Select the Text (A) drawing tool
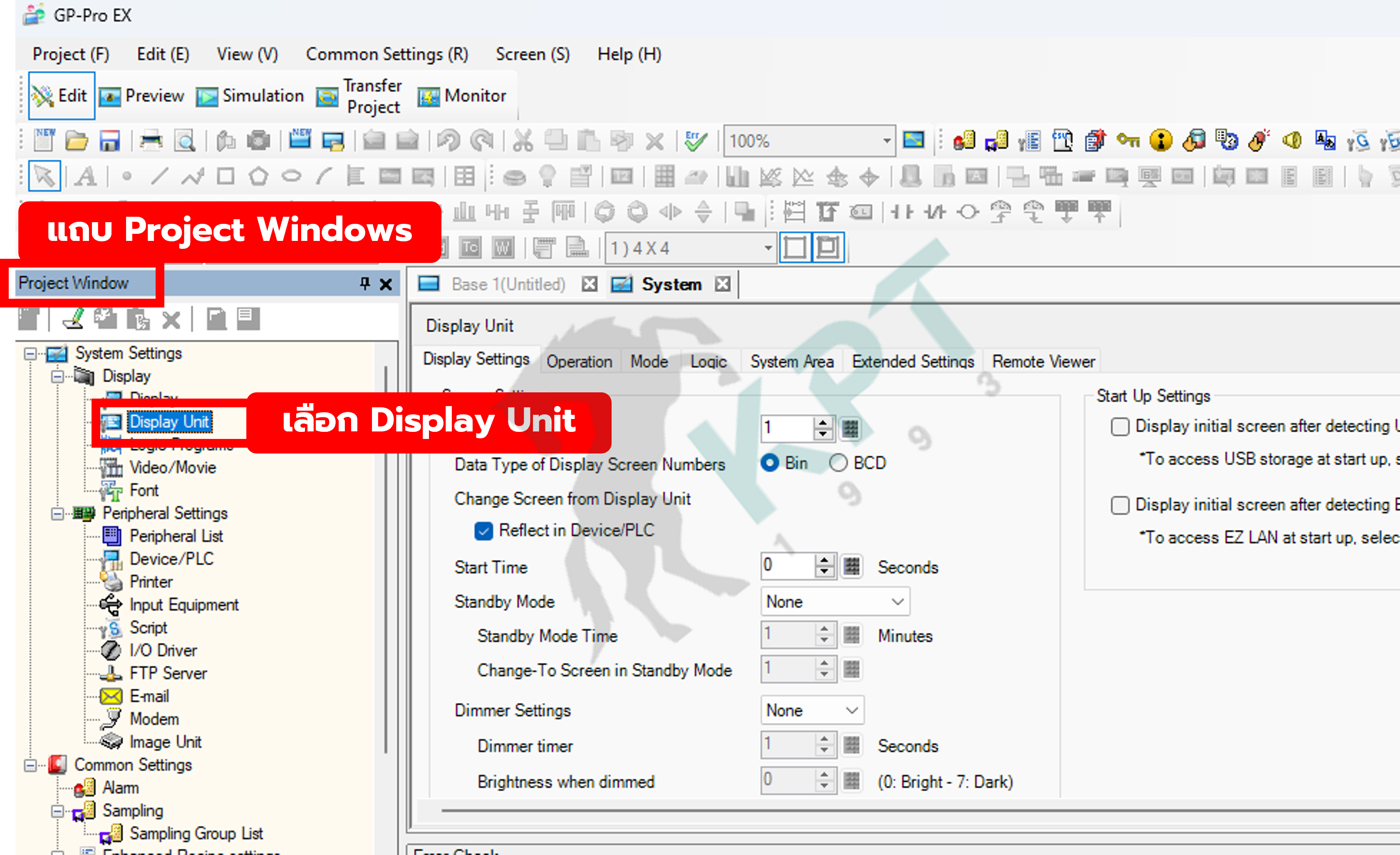 [87, 177]
